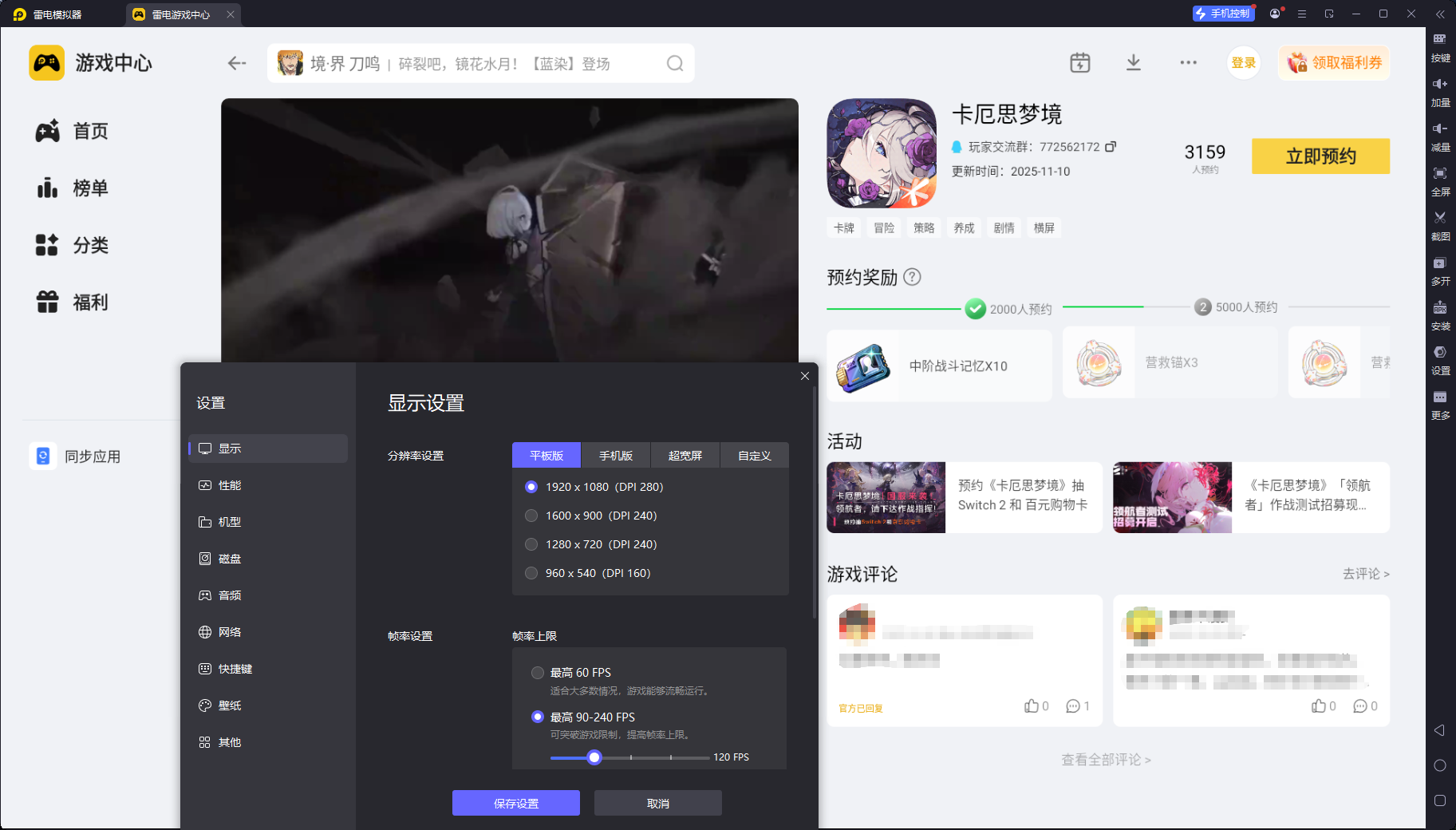The width and height of the screenshot is (1456, 830).
Task: Click the 手机控制 button in title bar
Action: point(1224,14)
